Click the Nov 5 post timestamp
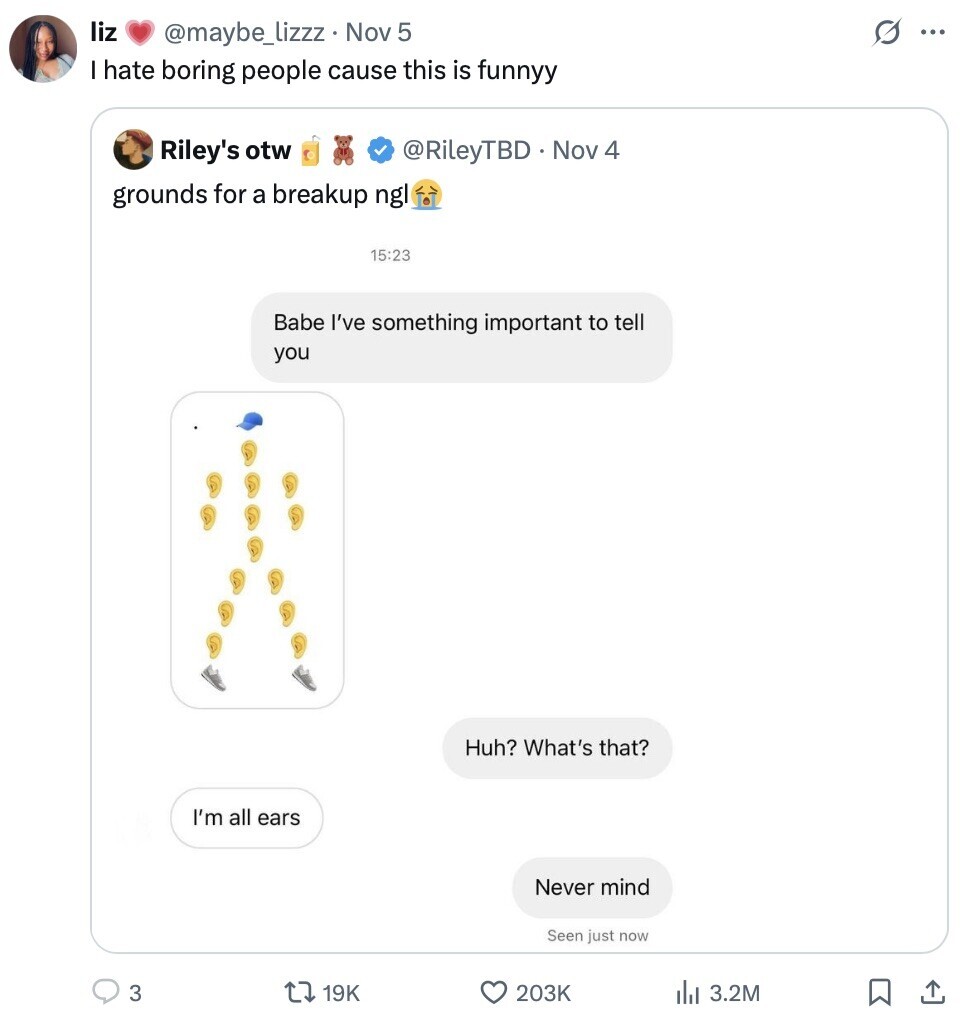The height and width of the screenshot is (1024, 970). (x=378, y=33)
